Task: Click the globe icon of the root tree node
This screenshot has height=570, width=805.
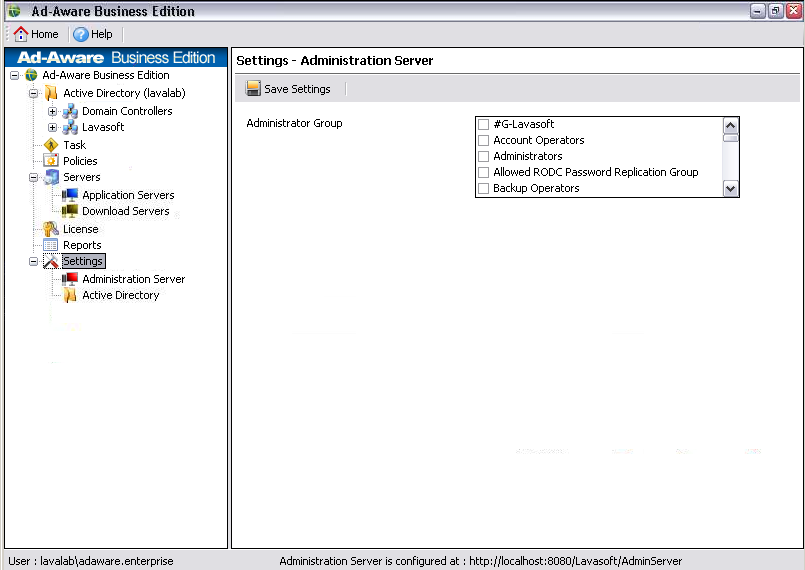Action: (x=31, y=75)
